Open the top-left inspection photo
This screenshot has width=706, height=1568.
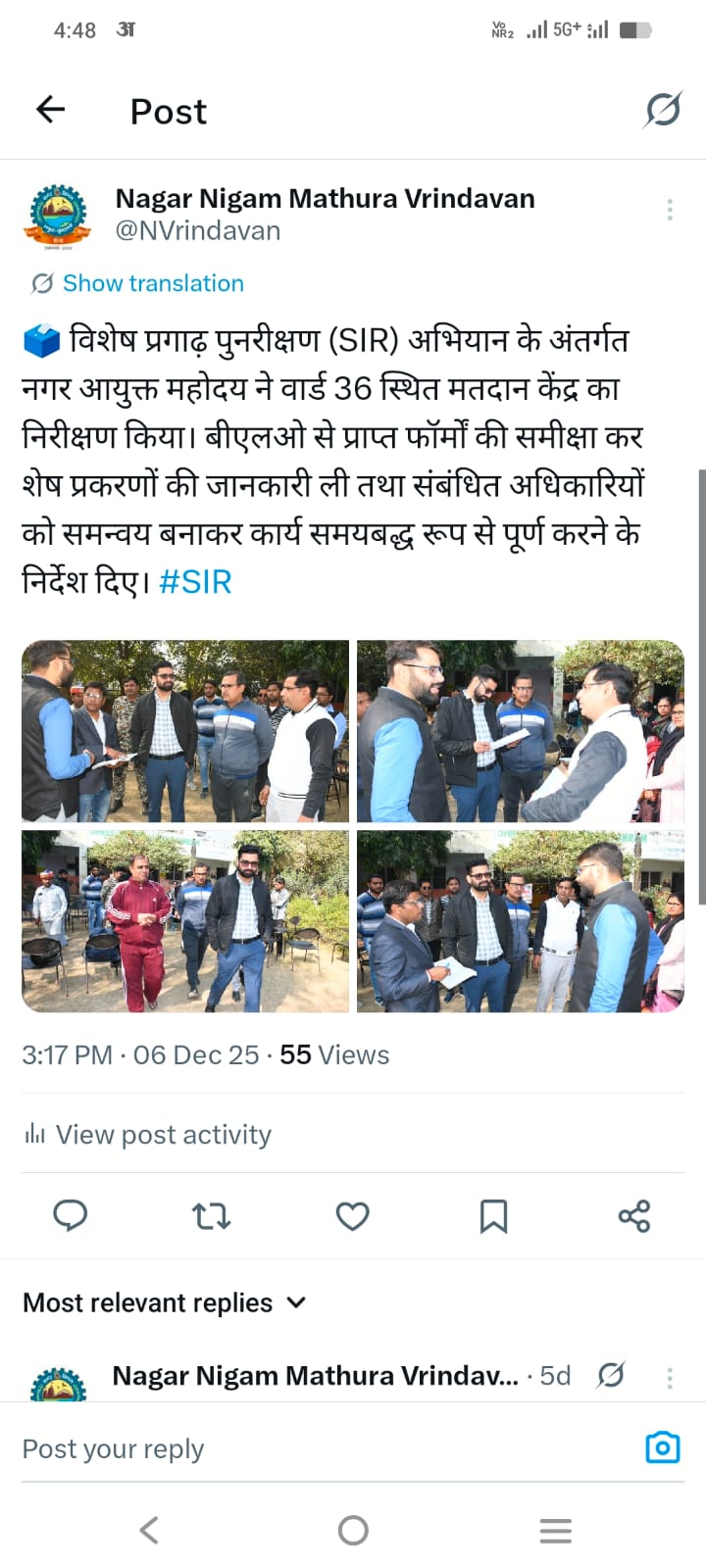point(185,731)
